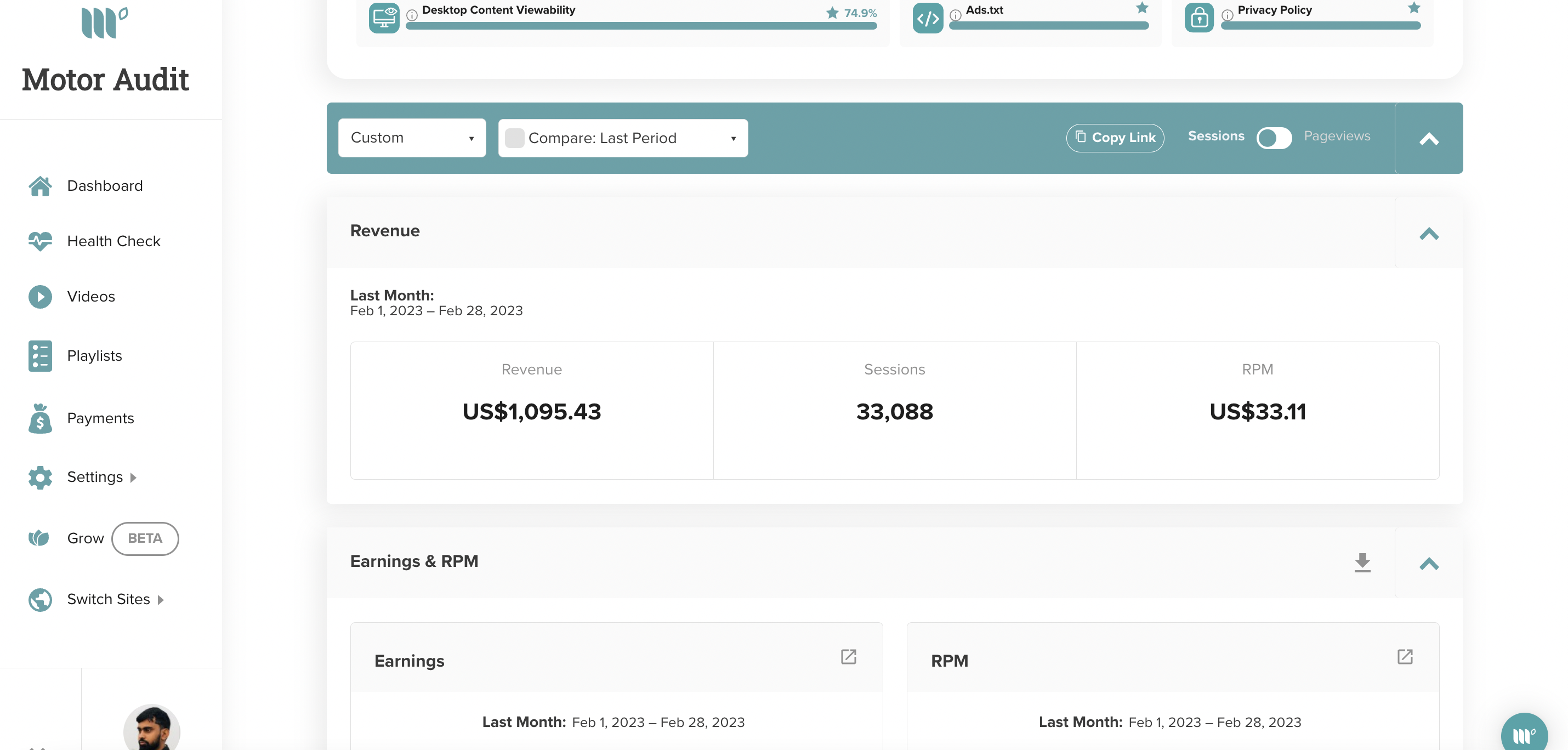Click the Settings gear icon
This screenshot has height=750, width=1568.
tap(40, 478)
